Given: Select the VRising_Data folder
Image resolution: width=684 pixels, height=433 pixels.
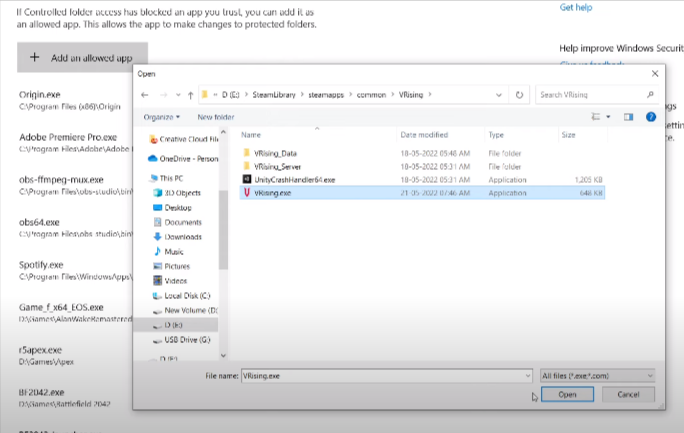Looking at the screenshot, I should [x=275, y=153].
